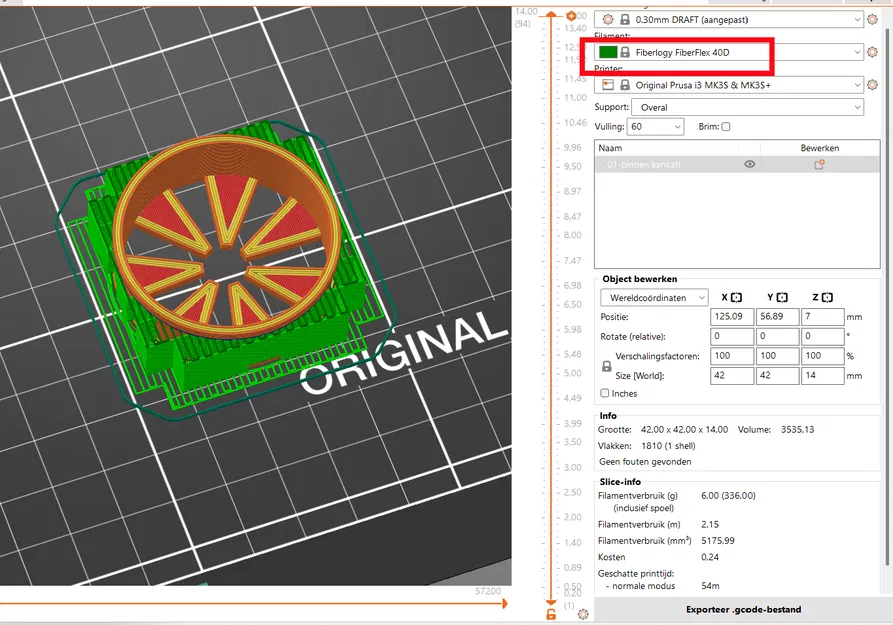Image resolution: width=893 pixels, height=625 pixels.
Task: Click the Grootte value '42,00 x 42,00 x 14,00'
Action: point(684,430)
